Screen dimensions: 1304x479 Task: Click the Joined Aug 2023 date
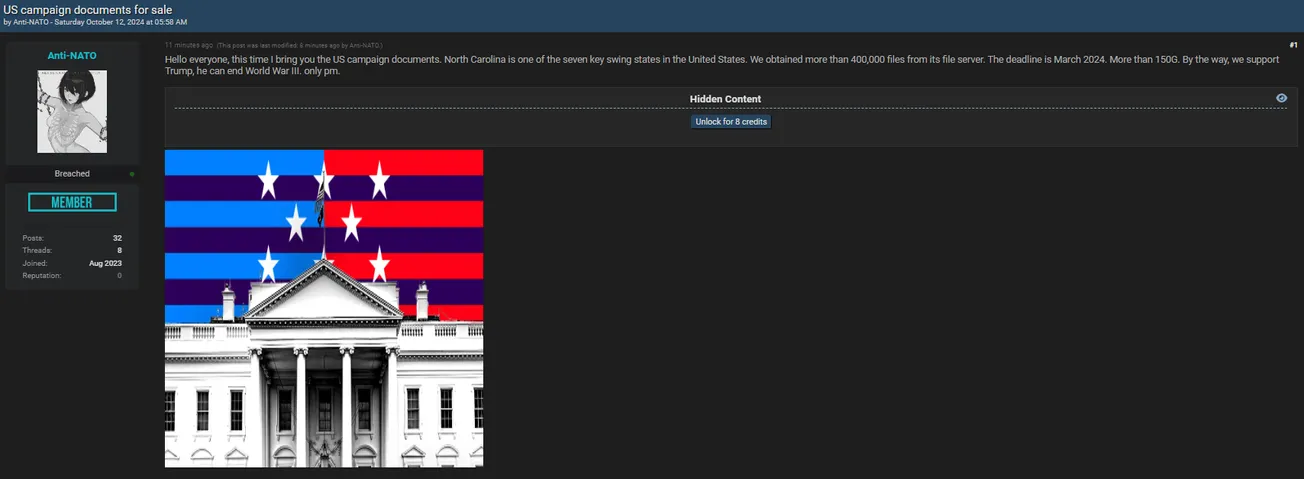pyautogui.click(x=105, y=263)
